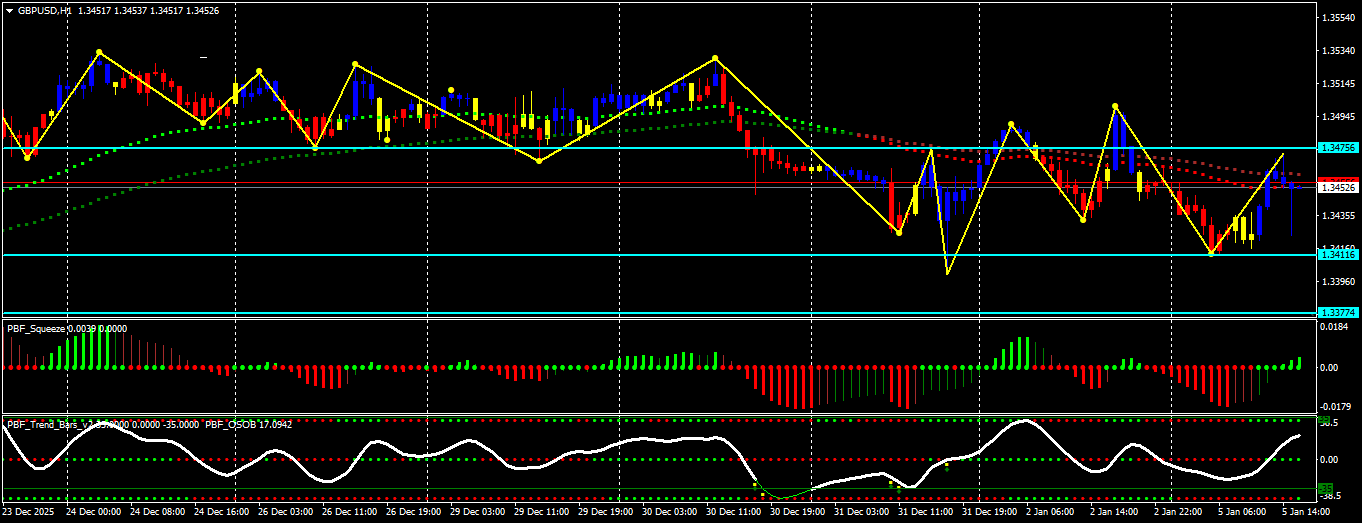This screenshot has height=523, width=1362.
Task: Click the GBPUSD,H1 symbol title
Action: 45,10
